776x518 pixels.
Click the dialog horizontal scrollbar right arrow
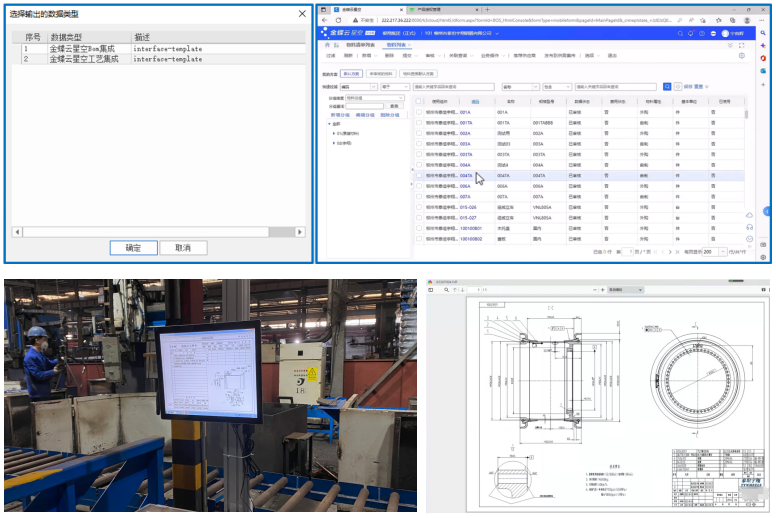click(x=300, y=231)
